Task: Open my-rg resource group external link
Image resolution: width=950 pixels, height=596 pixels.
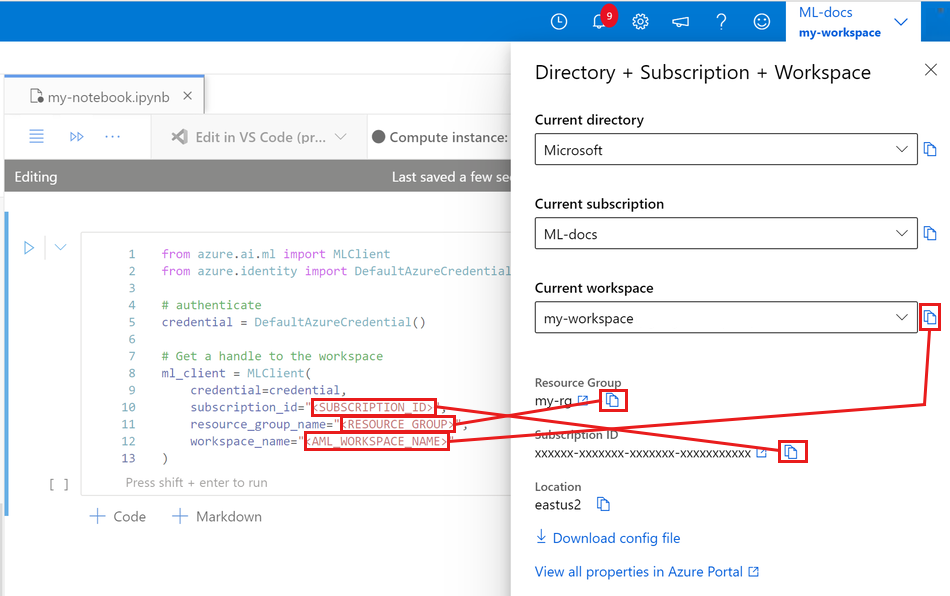Action: tap(583, 400)
